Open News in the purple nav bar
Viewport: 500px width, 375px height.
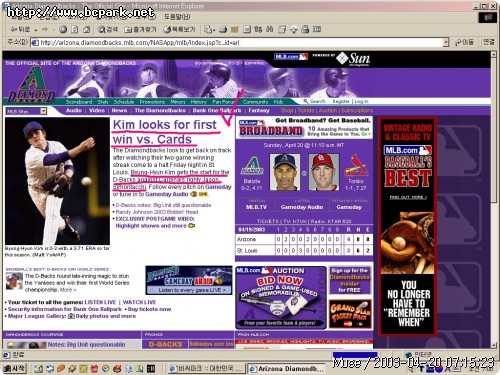(119, 110)
